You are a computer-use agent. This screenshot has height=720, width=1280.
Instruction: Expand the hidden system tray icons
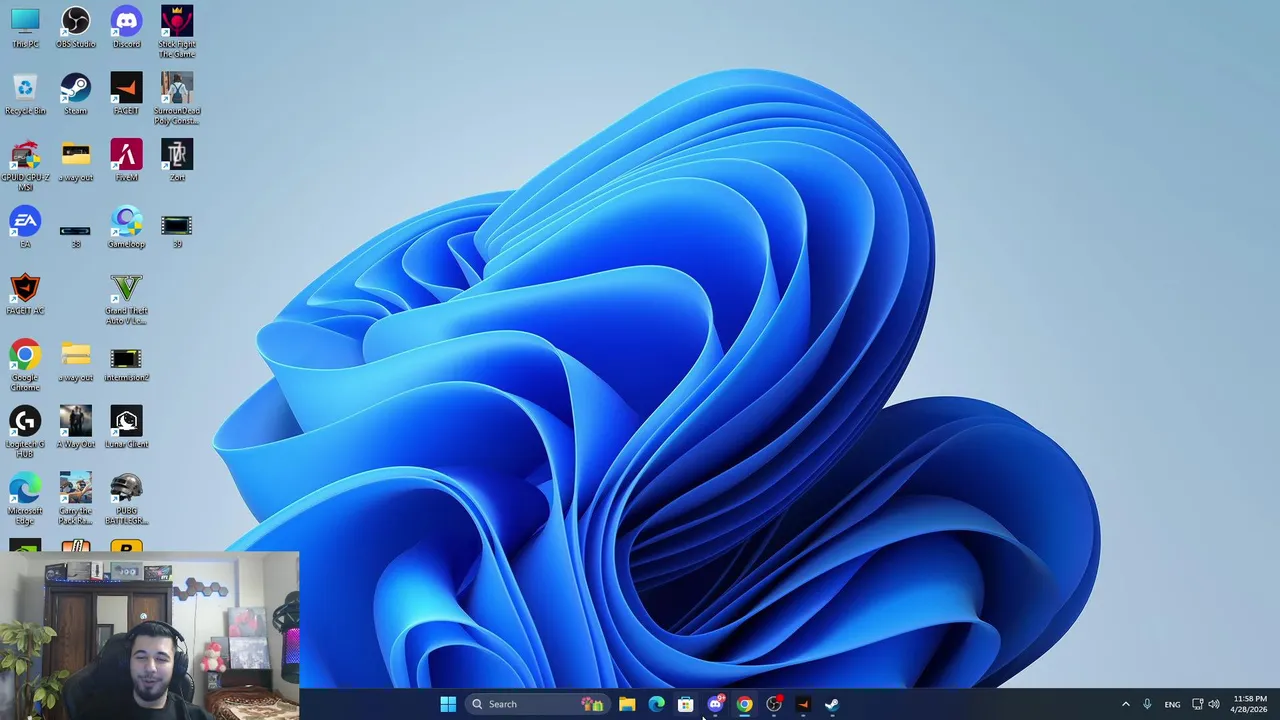pyautogui.click(x=1125, y=704)
